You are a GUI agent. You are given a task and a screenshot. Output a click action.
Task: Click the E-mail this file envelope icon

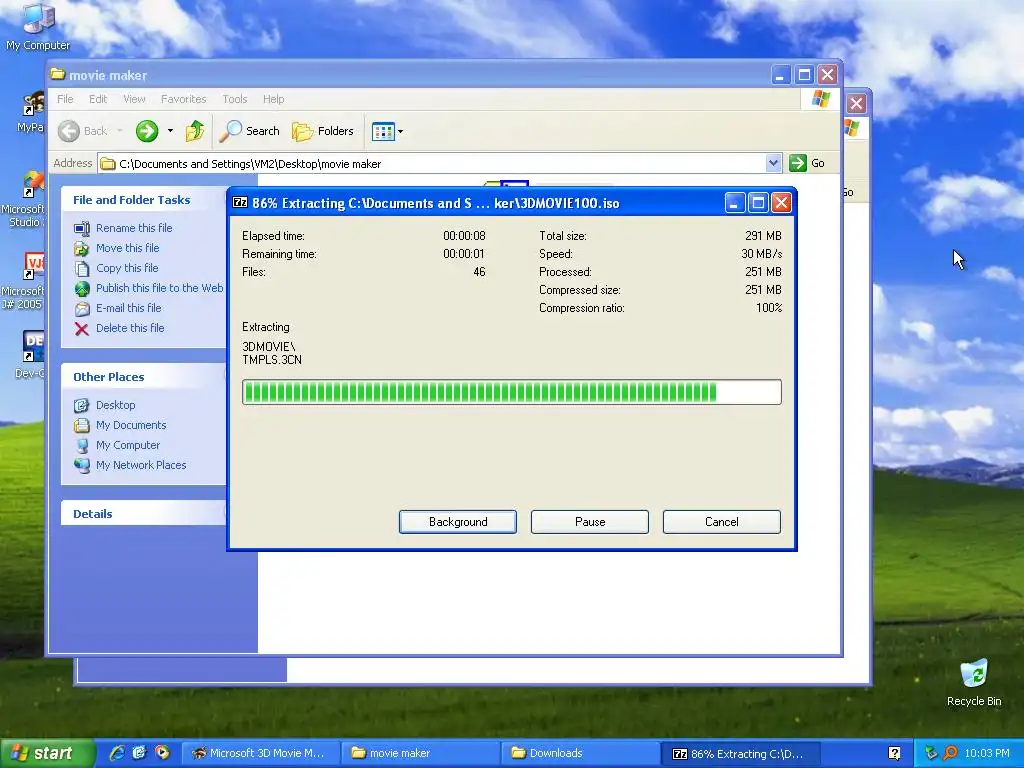point(82,308)
